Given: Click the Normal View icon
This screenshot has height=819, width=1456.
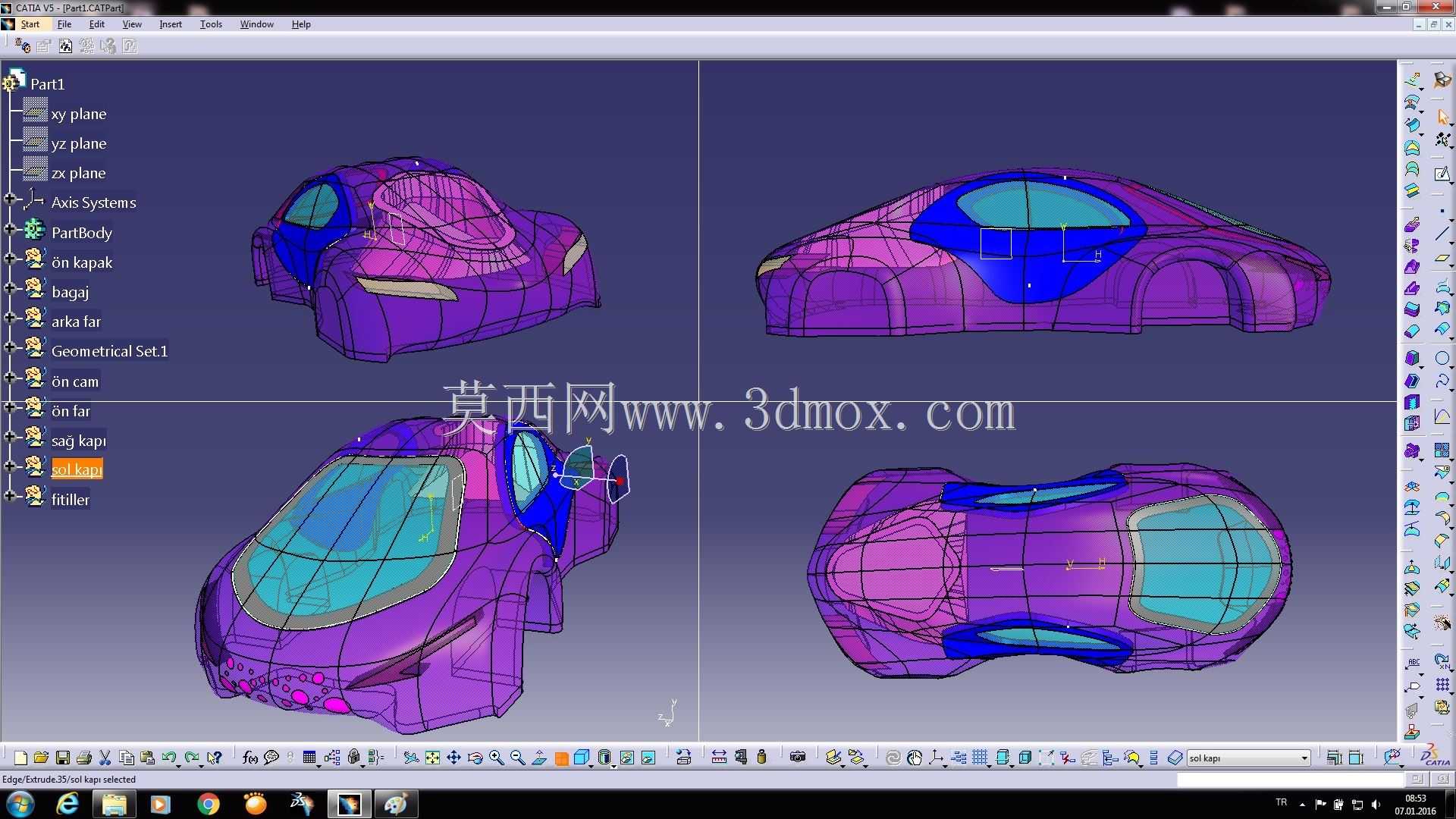Looking at the screenshot, I should tap(539, 757).
